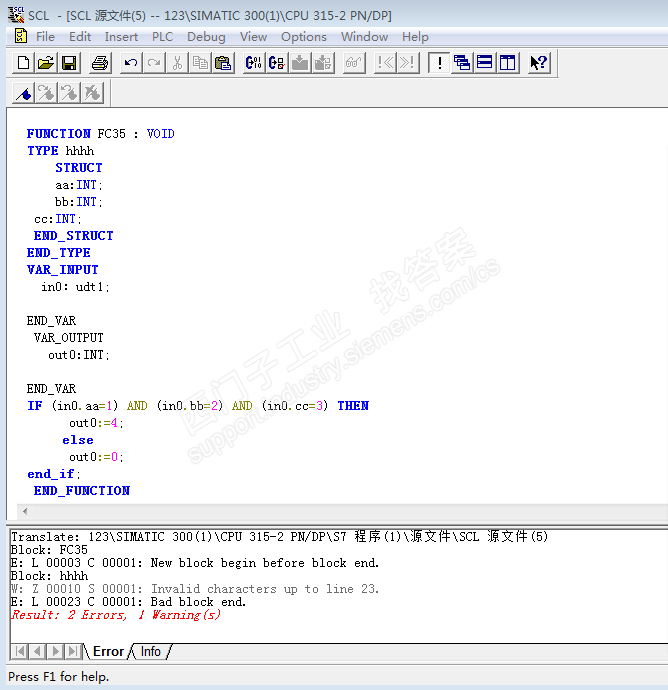Open the View menu
Image resolution: width=668 pixels, height=690 pixels.
tap(253, 37)
